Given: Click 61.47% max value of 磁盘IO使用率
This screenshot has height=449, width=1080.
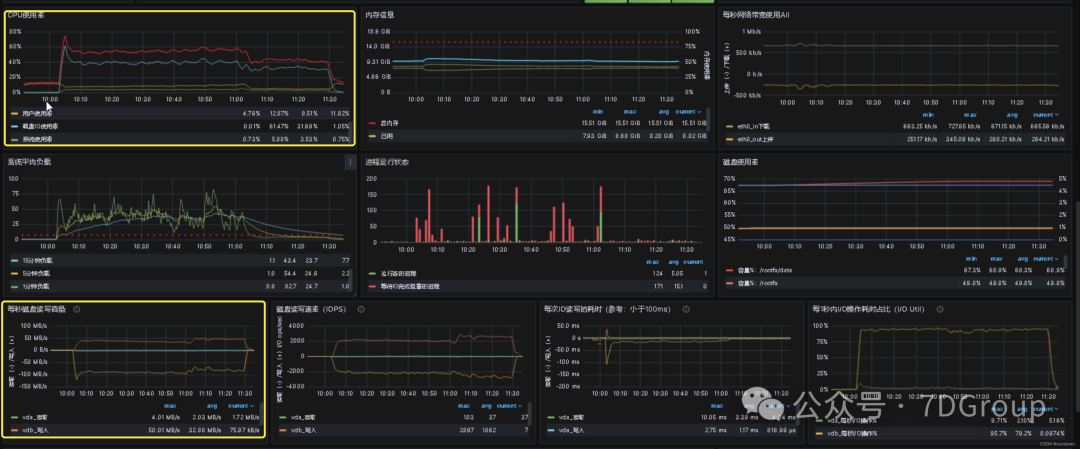Looking at the screenshot, I should [x=281, y=127].
